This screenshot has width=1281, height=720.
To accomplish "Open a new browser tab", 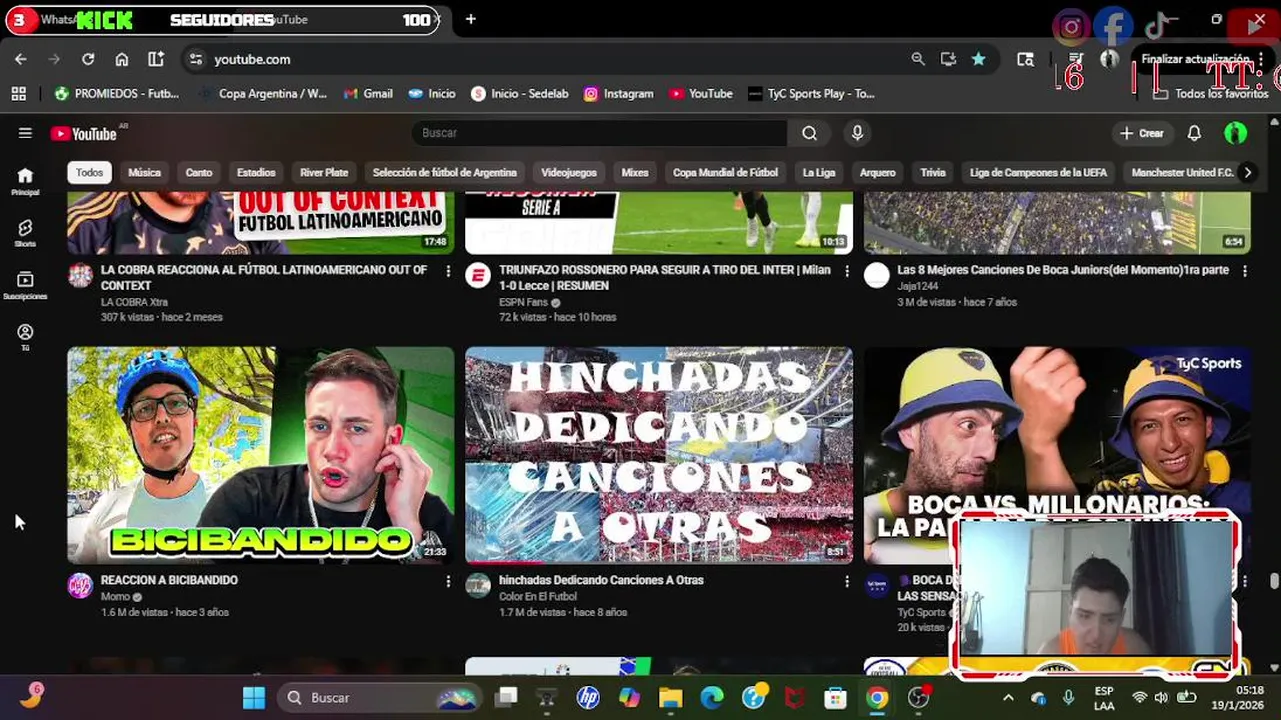I will pyautogui.click(x=471, y=19).
